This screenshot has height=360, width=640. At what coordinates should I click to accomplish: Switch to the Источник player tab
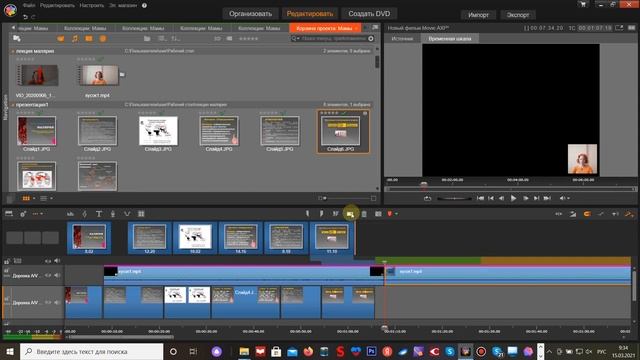click(x=402, y=39)
